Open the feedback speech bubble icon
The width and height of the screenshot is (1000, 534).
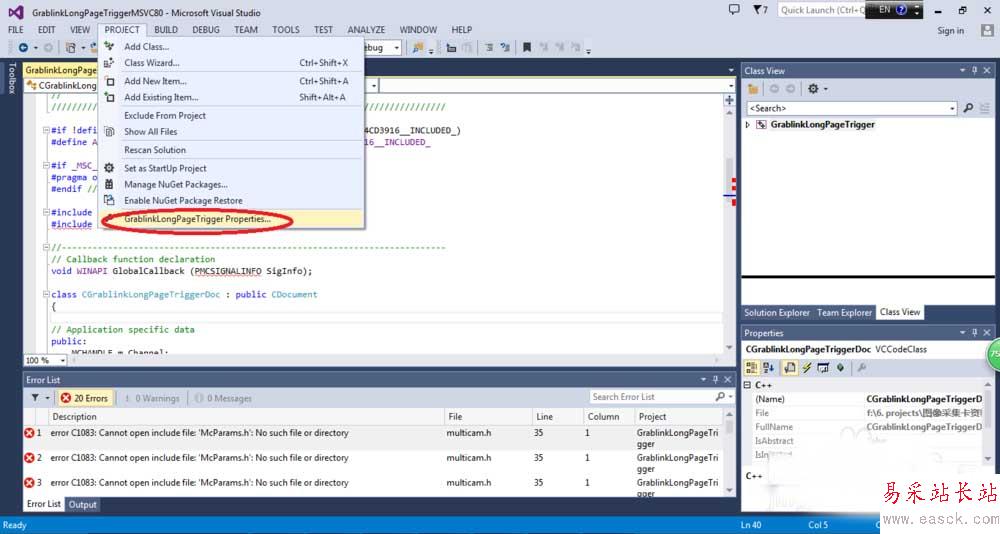coord(734,10)
